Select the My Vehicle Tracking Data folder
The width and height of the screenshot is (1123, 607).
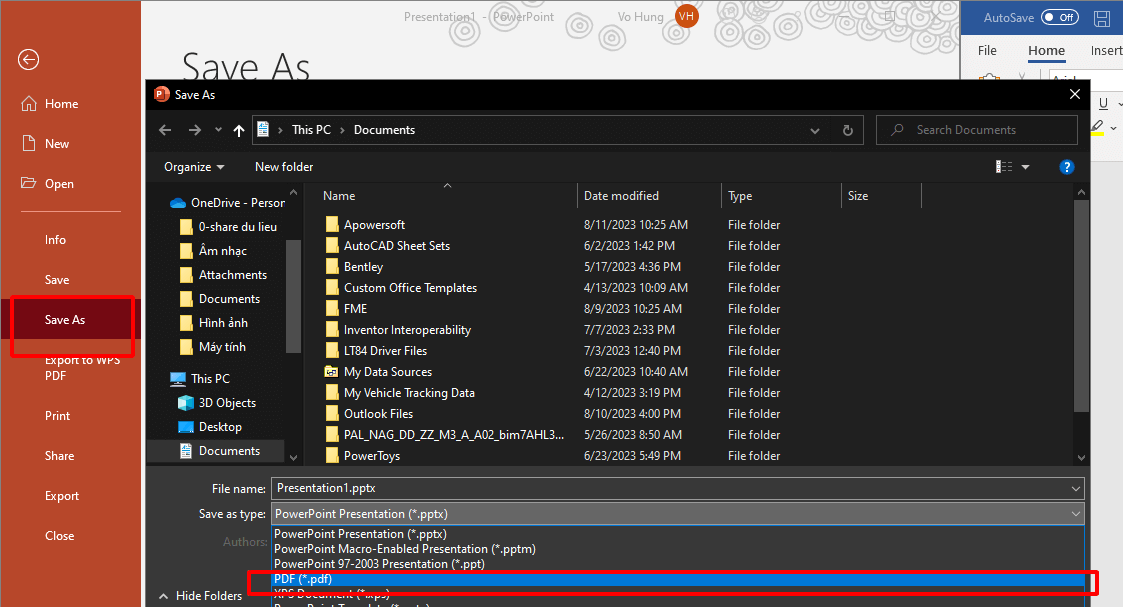(400, 393)
